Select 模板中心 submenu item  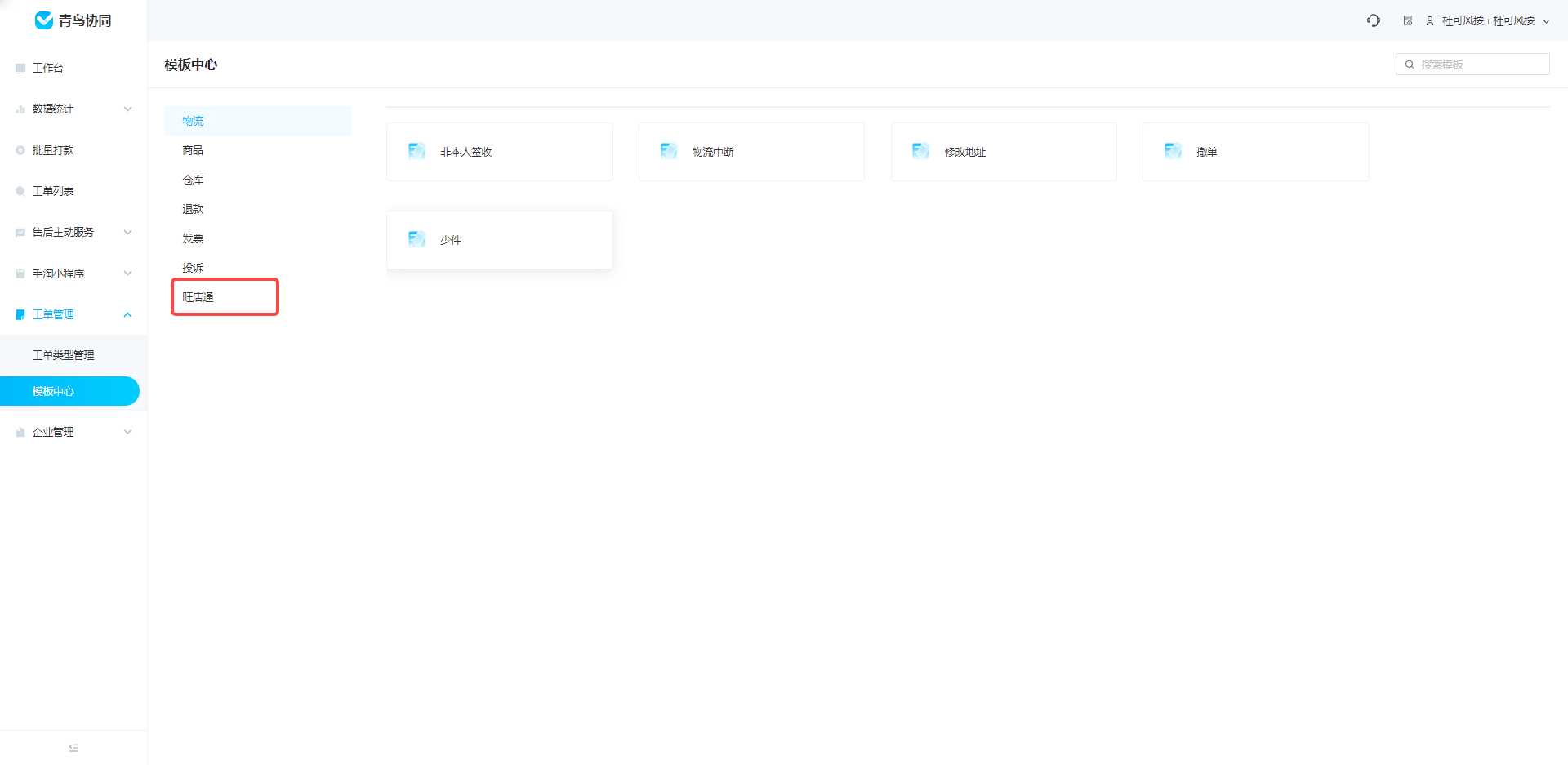tap(69, 391)
